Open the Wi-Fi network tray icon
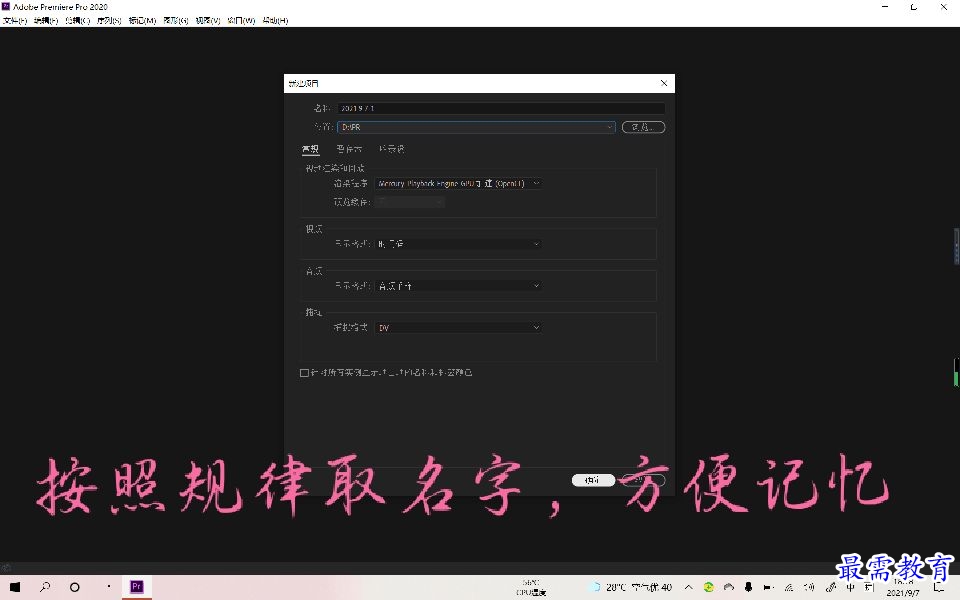Viewport: 960px width, 600px height. (x=789, y=587)
